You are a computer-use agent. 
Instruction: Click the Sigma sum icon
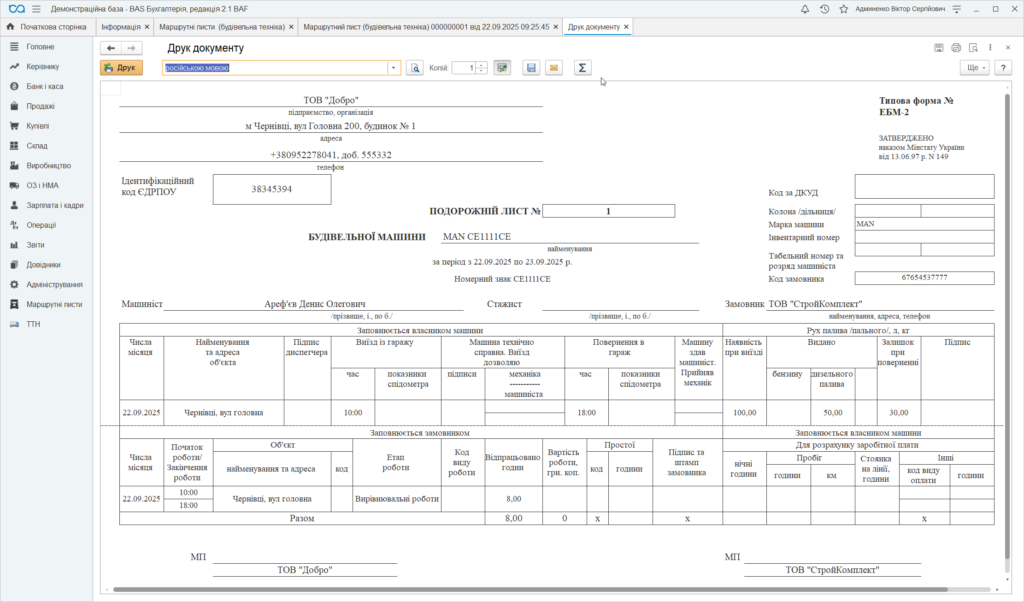(582, 68)
